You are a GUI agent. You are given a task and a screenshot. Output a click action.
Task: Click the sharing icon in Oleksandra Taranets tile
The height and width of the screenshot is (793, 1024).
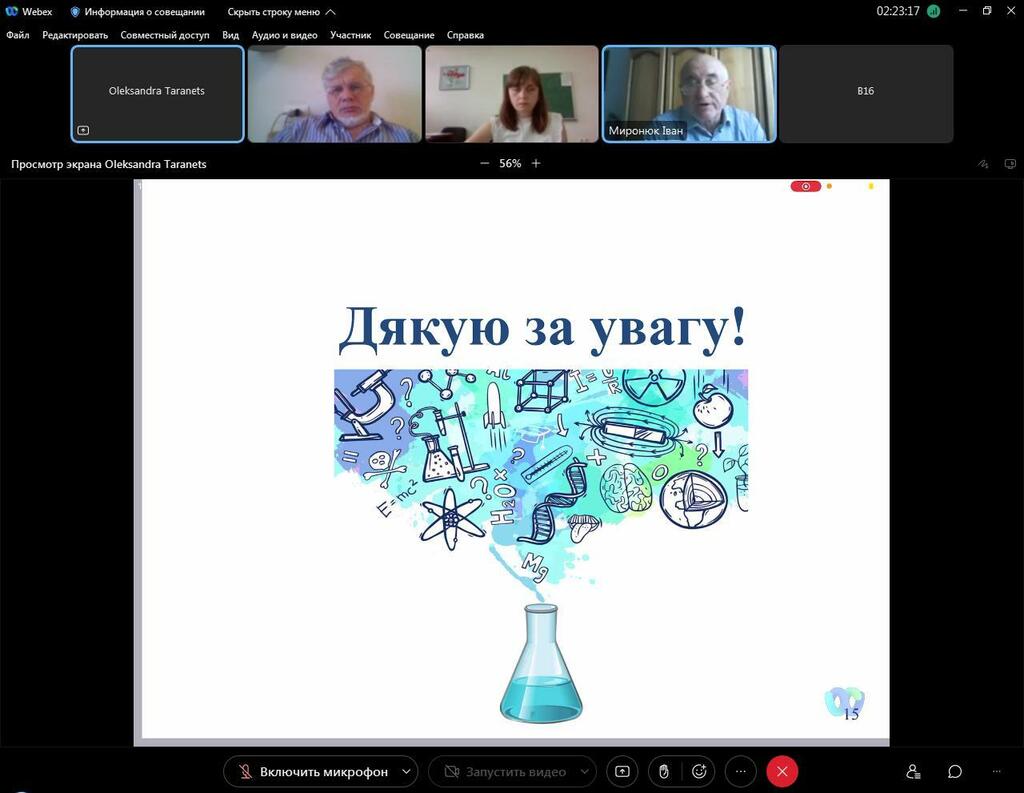83,131
